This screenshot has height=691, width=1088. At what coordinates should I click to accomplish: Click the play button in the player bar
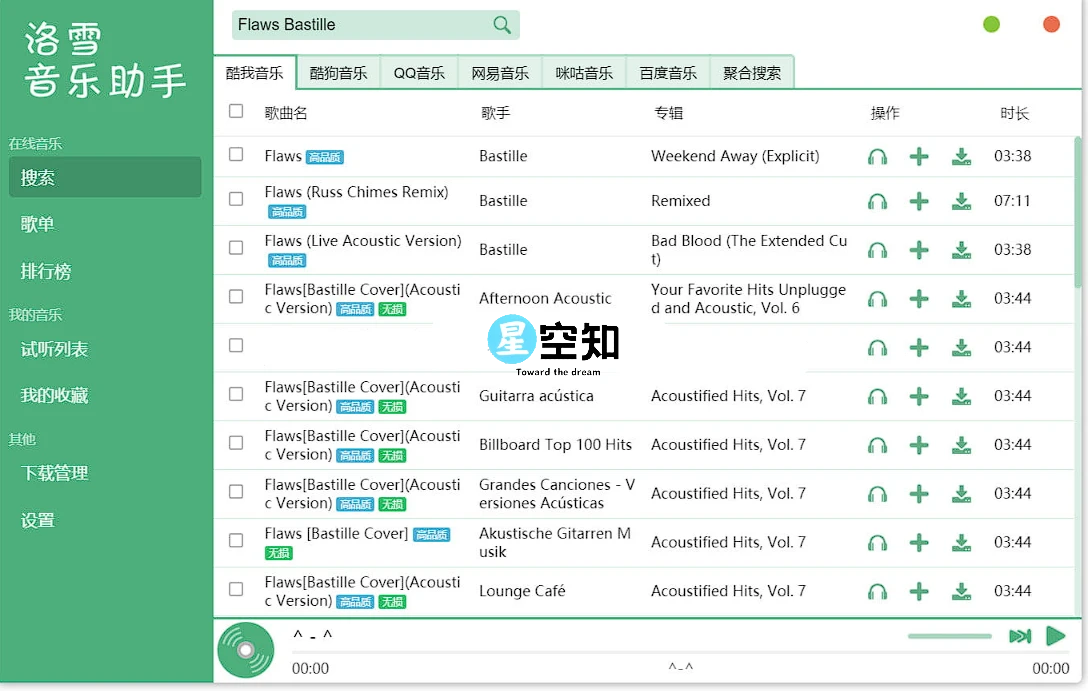pos(1055,635)
